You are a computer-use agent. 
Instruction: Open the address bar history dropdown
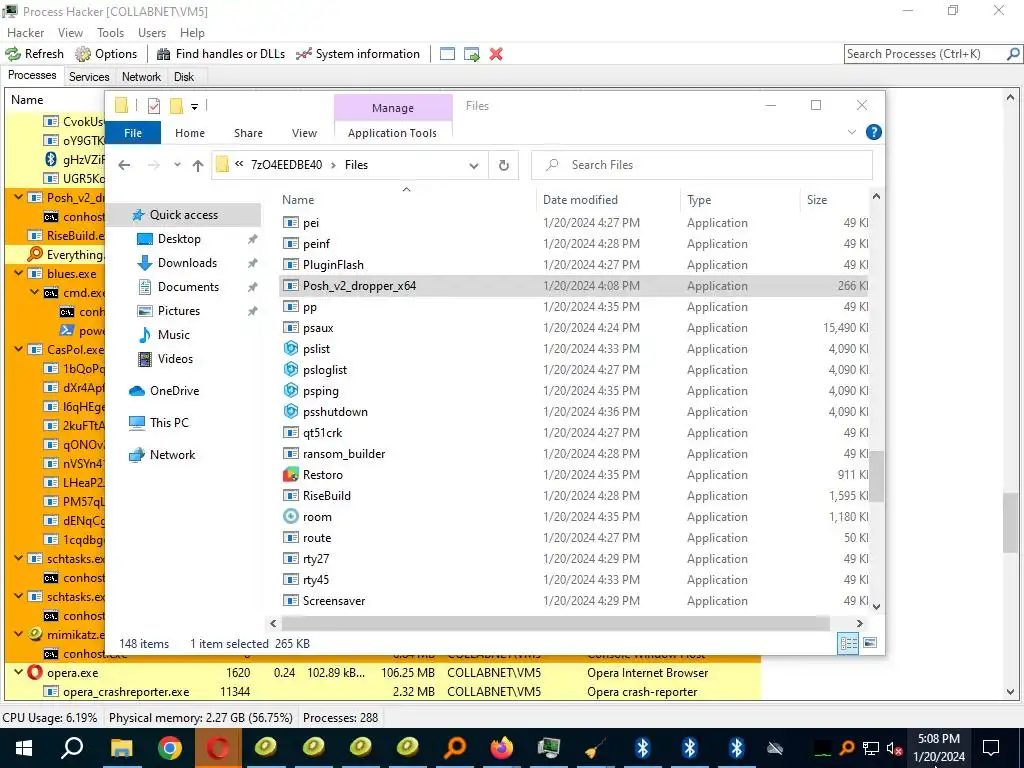coord(474,165)
